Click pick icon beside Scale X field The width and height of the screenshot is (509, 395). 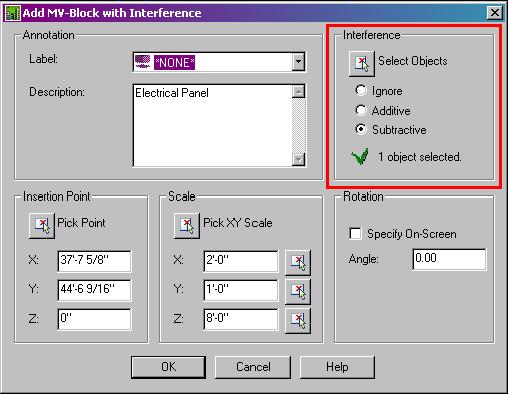[298, 263]
